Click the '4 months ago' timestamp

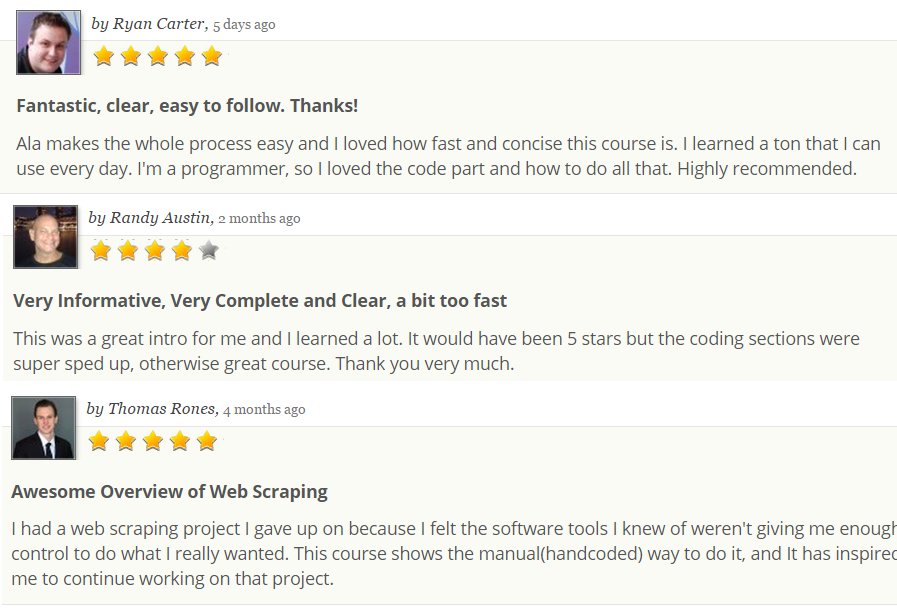pos(265,408)
